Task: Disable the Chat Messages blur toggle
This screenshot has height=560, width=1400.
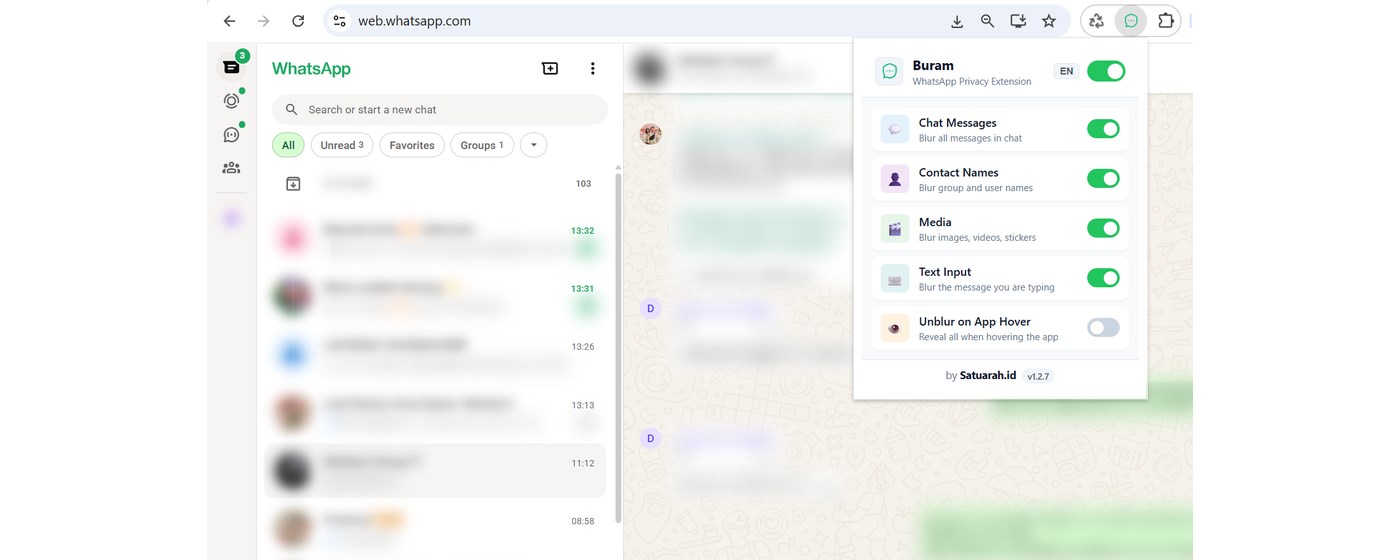Action: (1103, 129)
